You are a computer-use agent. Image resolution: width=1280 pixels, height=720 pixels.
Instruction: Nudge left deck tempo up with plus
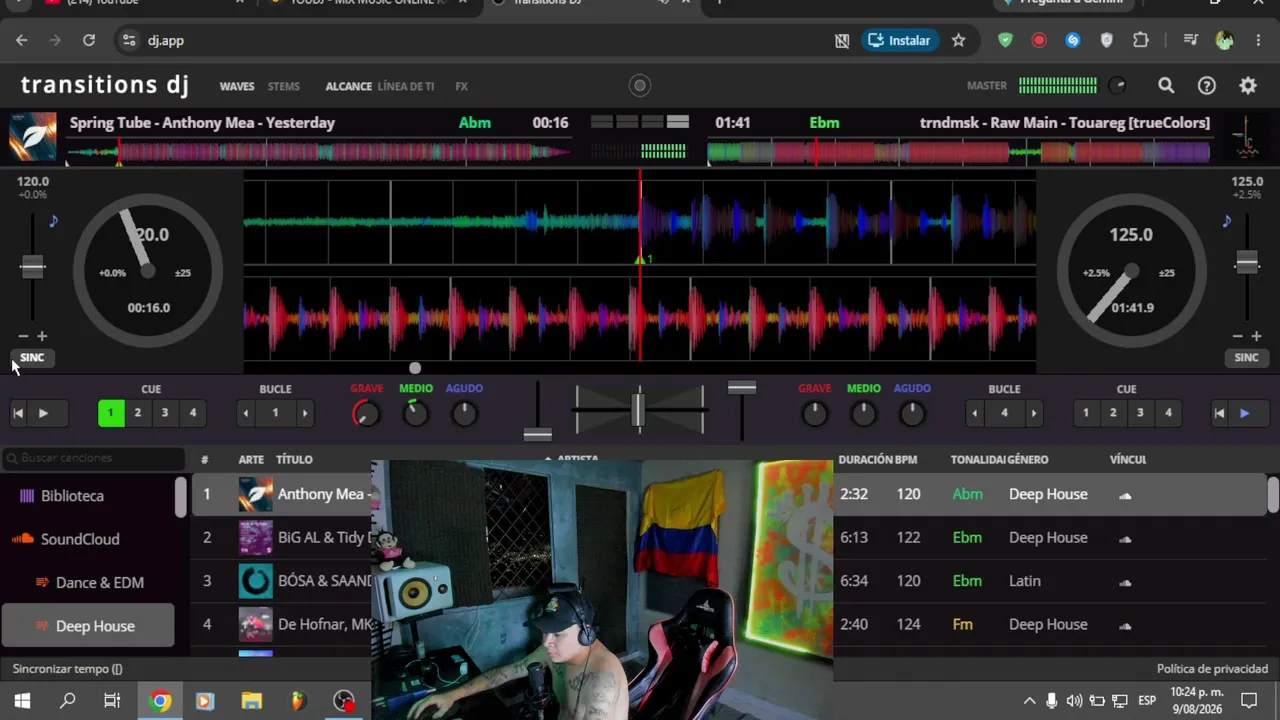42,336
